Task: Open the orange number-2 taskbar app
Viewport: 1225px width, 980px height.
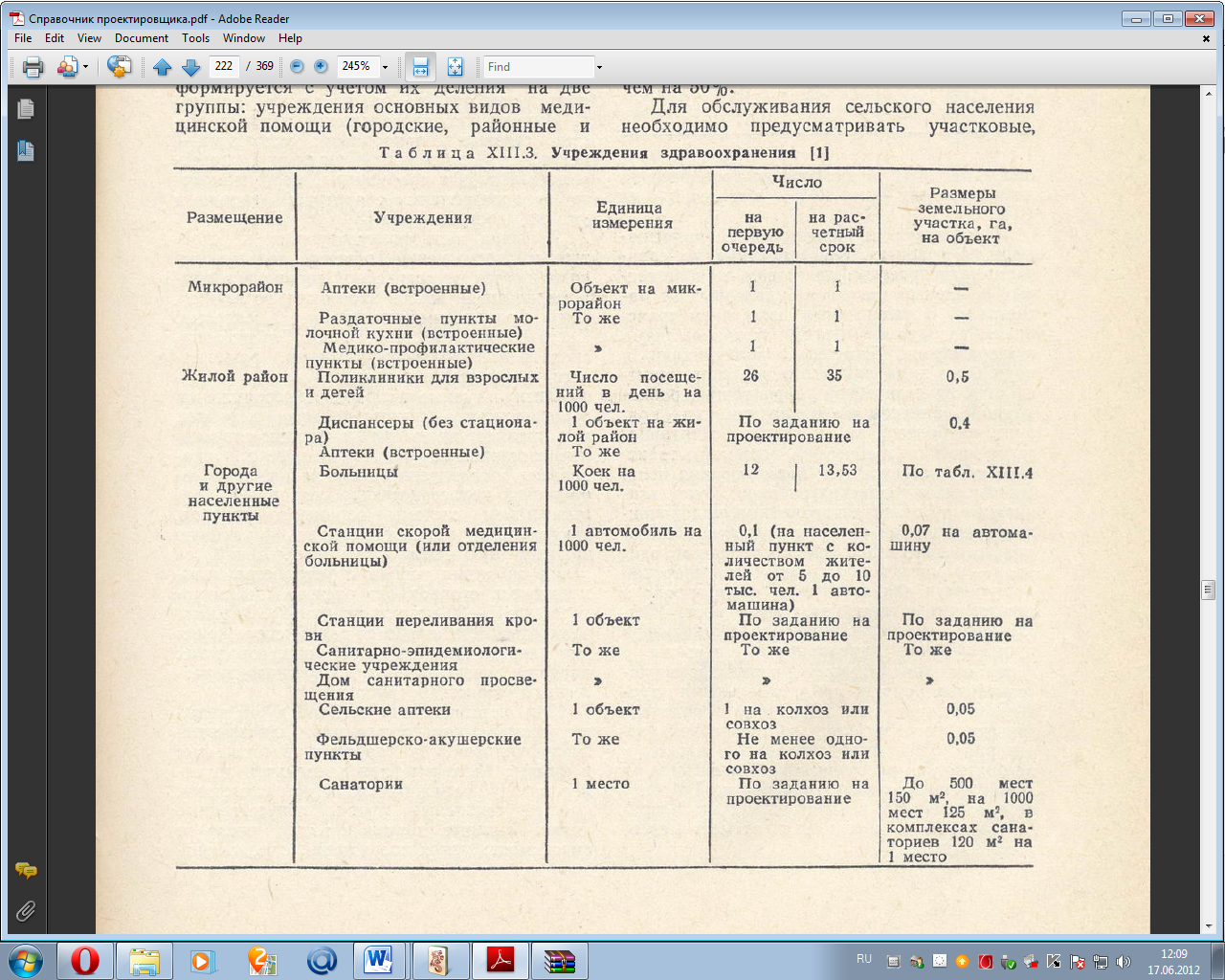Action: point(262,960)
